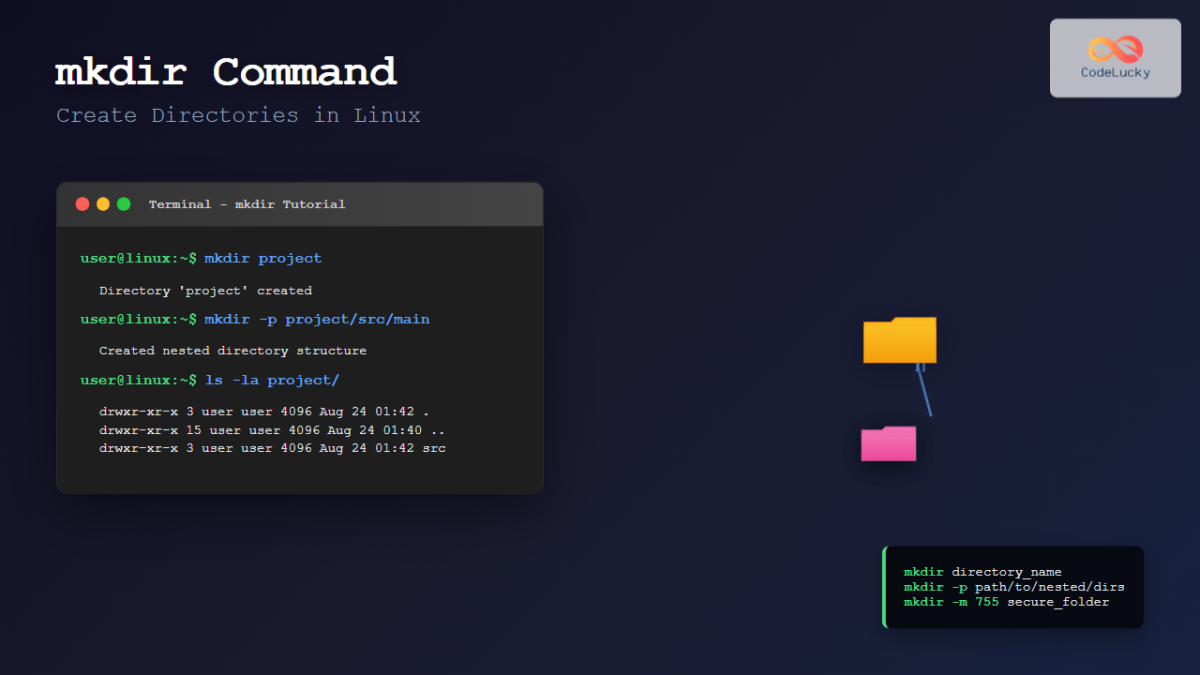
Task: Click the orange folder's tab flap
Action: (x=877, y=322)
